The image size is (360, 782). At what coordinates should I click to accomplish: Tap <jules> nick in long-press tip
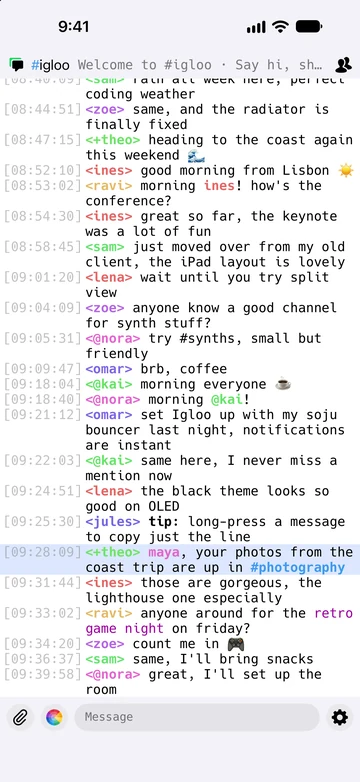pos(113,522)
